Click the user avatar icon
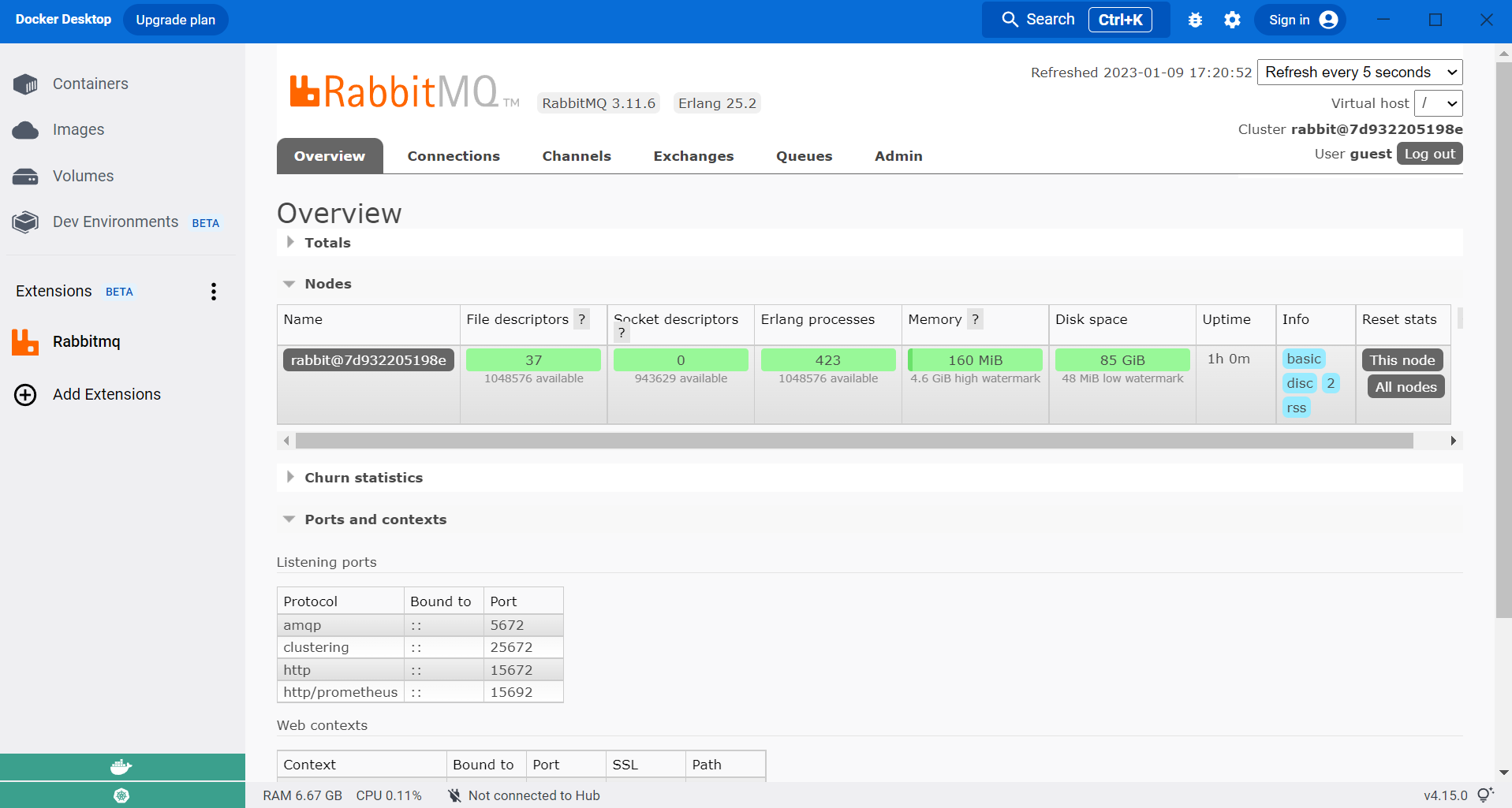The width and height of the screenshot is (1512, 808). (x=1328, y=20)
